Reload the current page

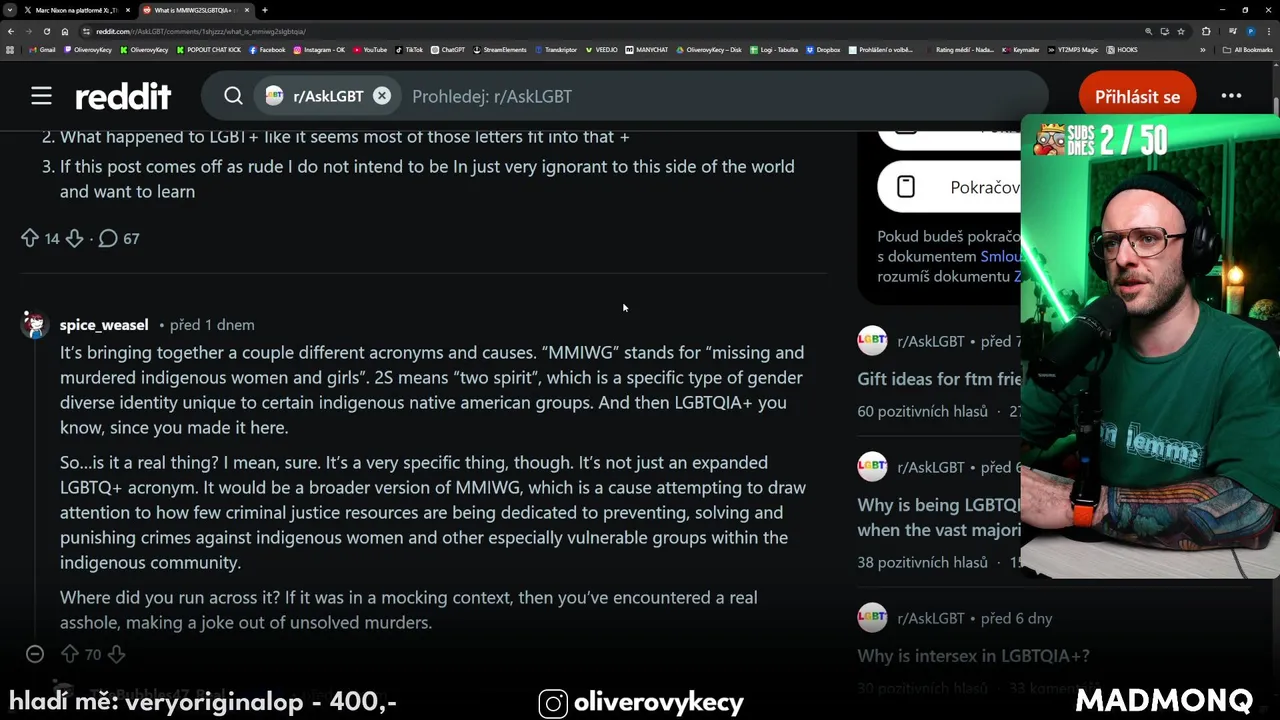coord(47,31)
